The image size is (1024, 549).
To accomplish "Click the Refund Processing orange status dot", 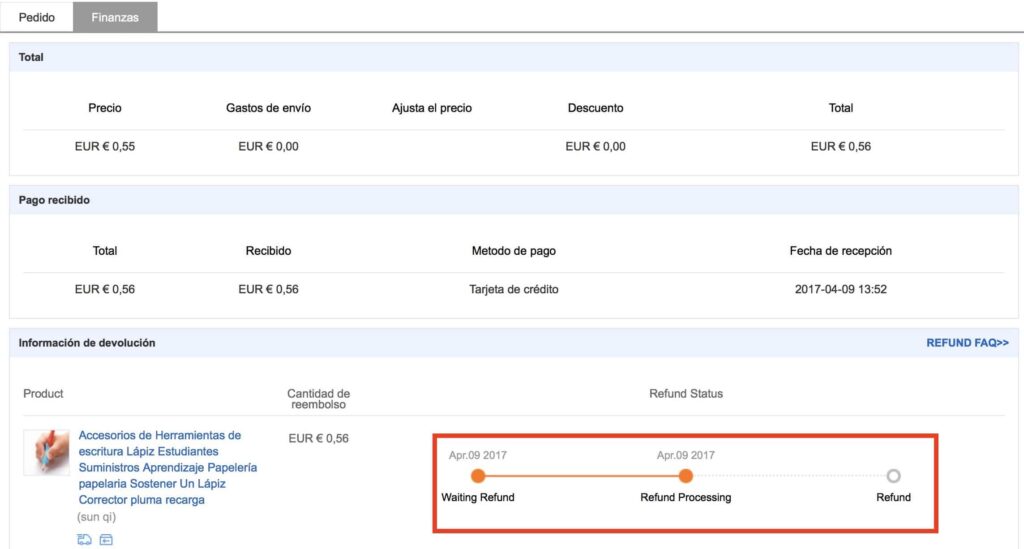I will [x=686, y=476].
